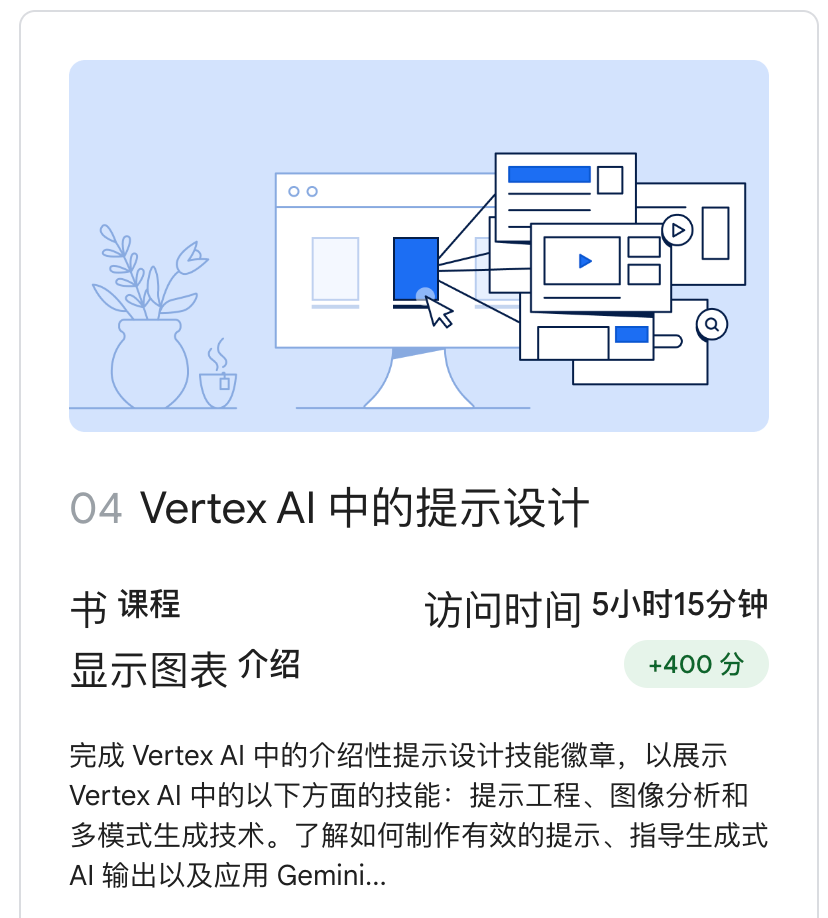Click the course description paragraph
The width and height of the screenshot is (828, 918).
click(x=419, y=815)
